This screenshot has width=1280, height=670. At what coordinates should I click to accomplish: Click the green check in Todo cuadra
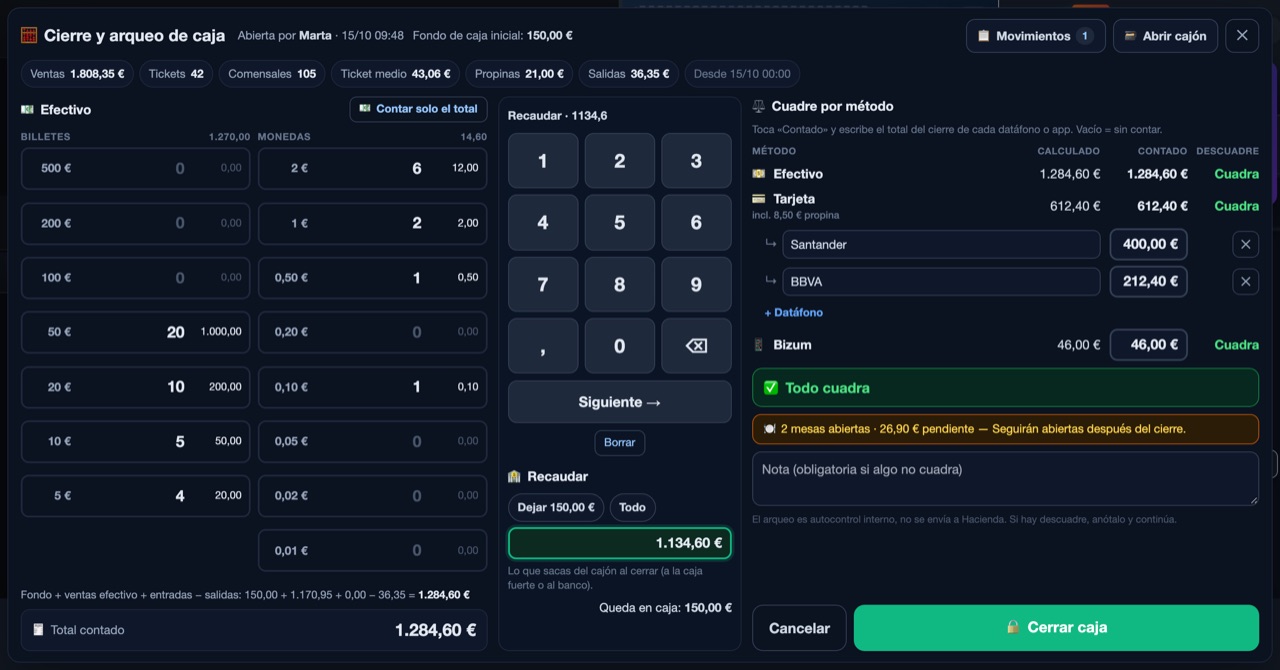(x=771, y=388)
